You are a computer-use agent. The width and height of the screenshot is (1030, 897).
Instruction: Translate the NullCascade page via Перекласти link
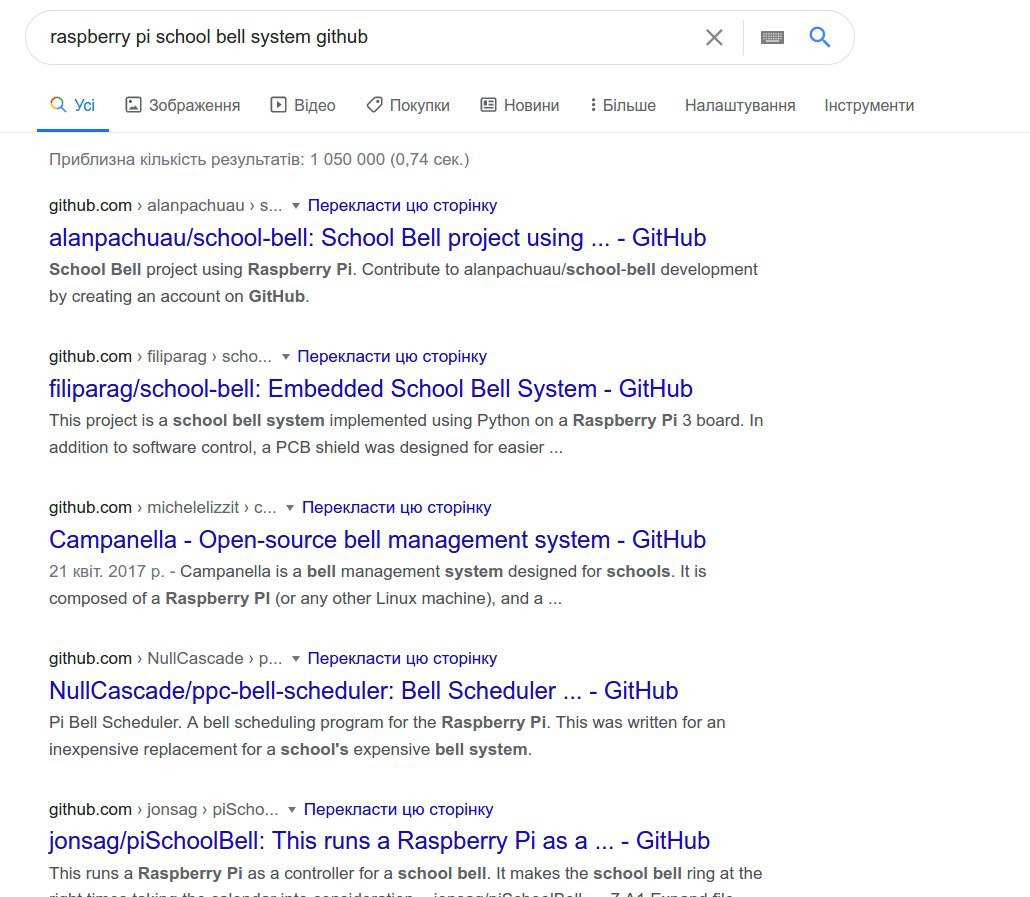(402, 659)
